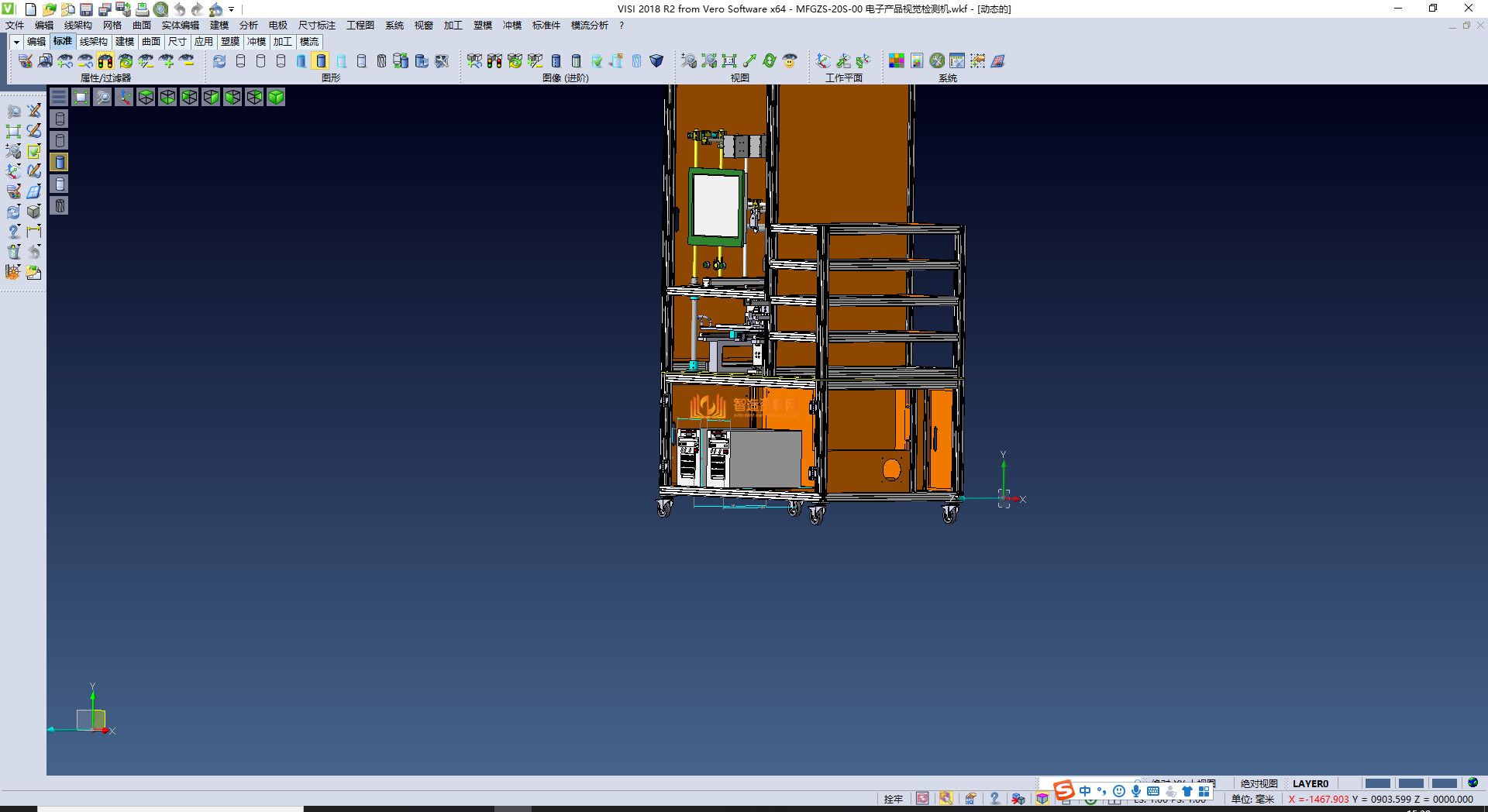Click the LAYER0 label in status bar
Viewport: 1488px width, 812px height.
click(x=1310, y=783)
